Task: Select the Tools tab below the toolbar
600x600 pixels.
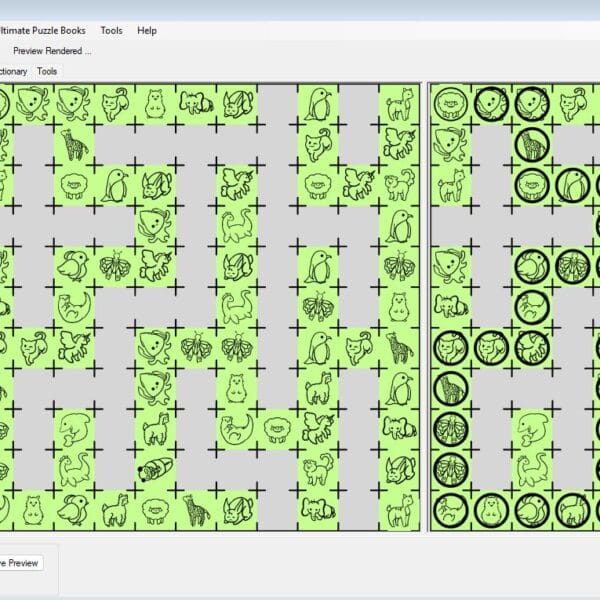Action: coord(47,72)
